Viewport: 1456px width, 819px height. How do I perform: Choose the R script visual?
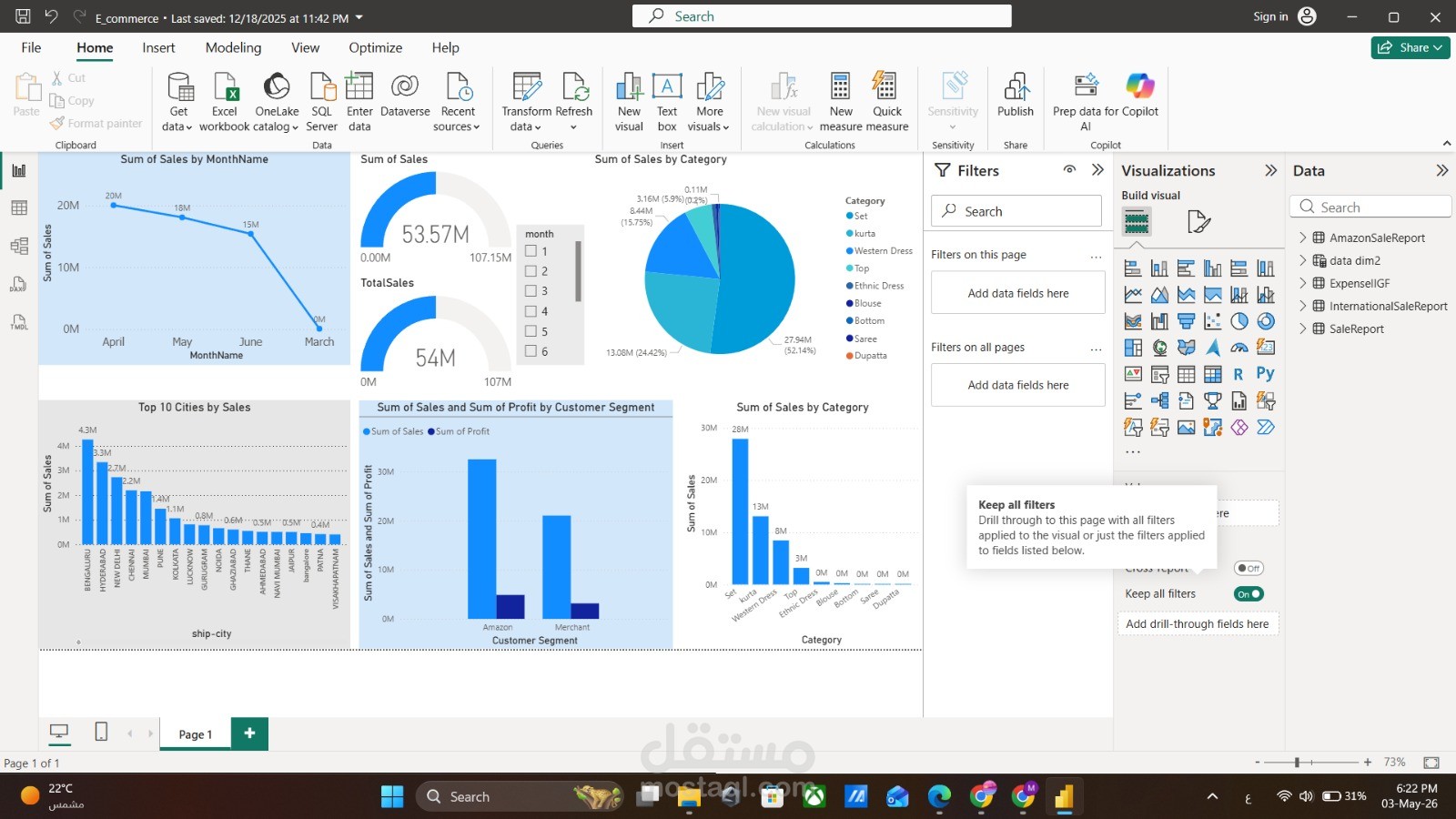click(1239, 374)
